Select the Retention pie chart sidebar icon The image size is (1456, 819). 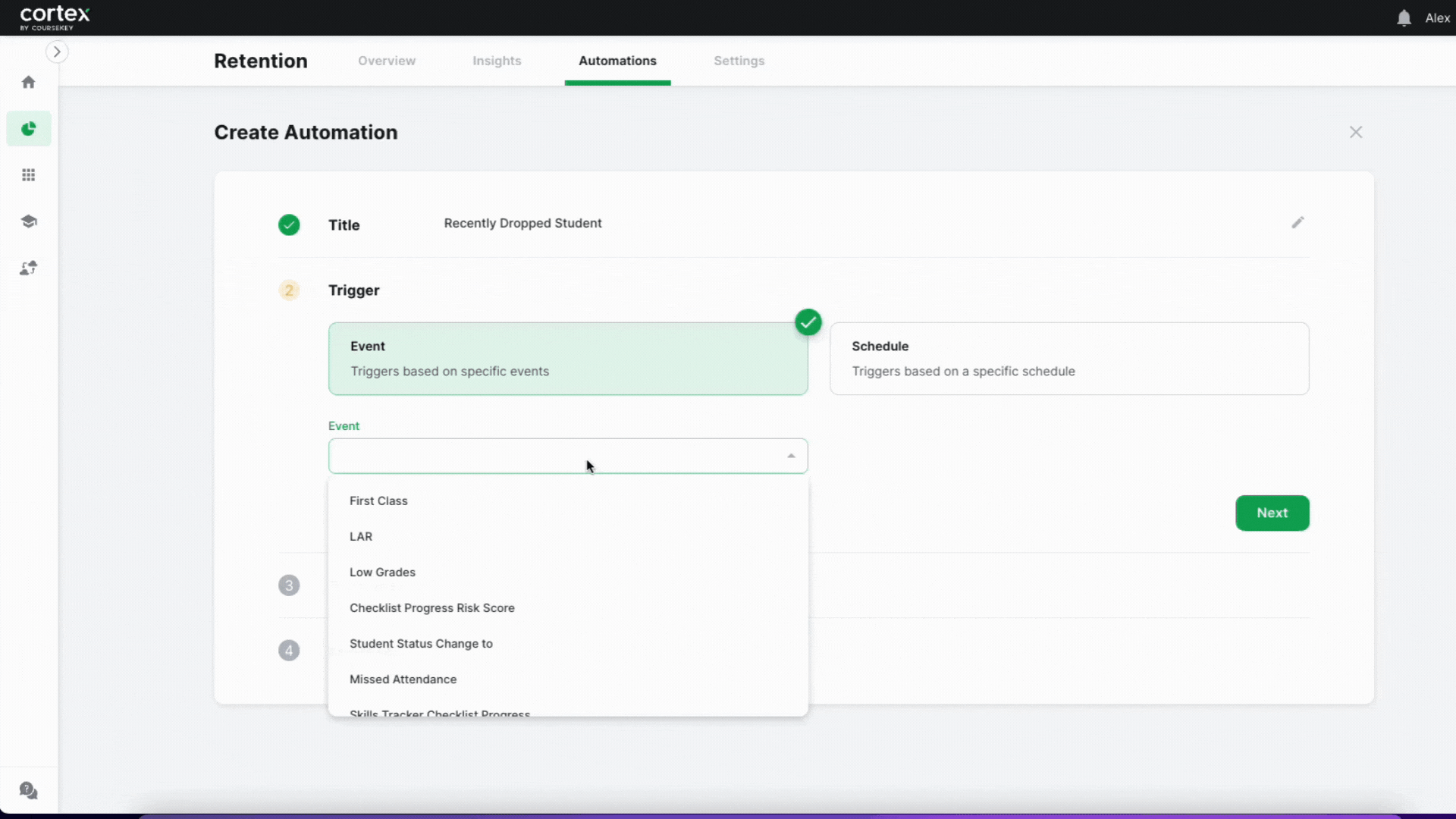[28, 129]
